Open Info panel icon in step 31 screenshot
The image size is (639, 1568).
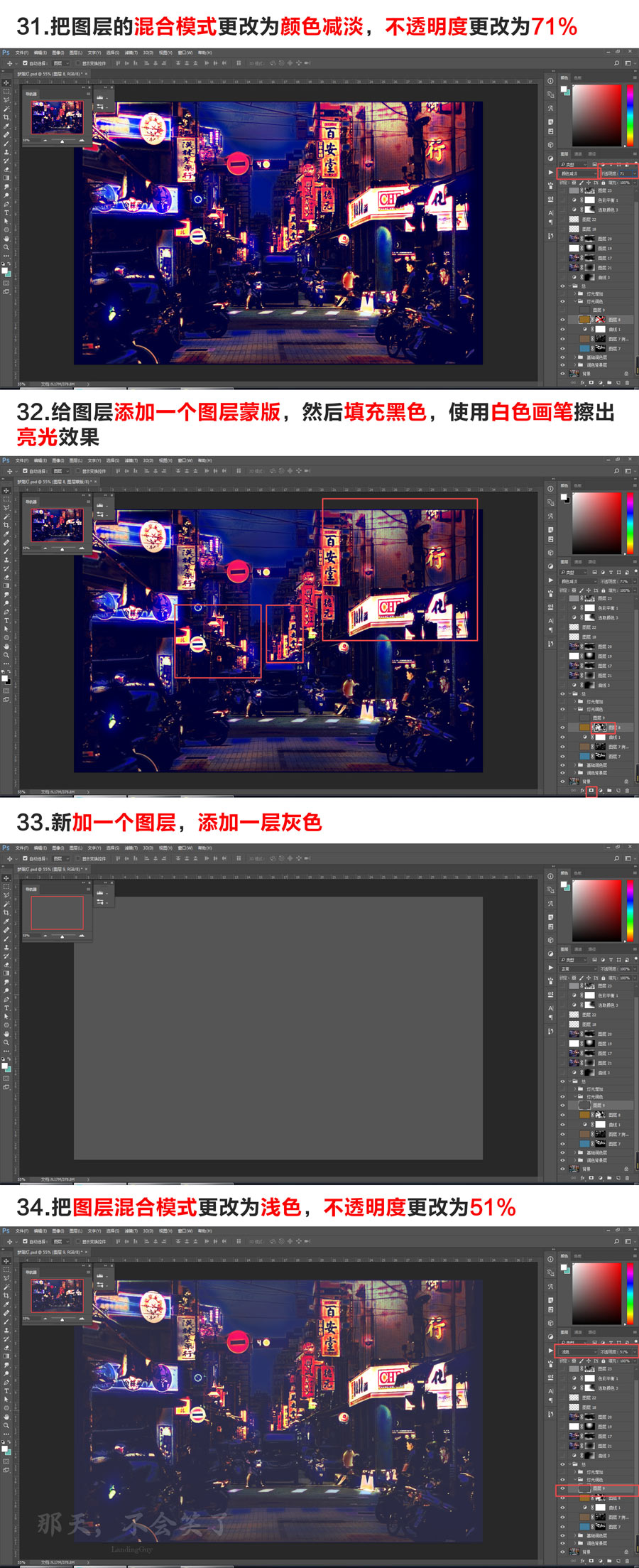click(550, 81)
